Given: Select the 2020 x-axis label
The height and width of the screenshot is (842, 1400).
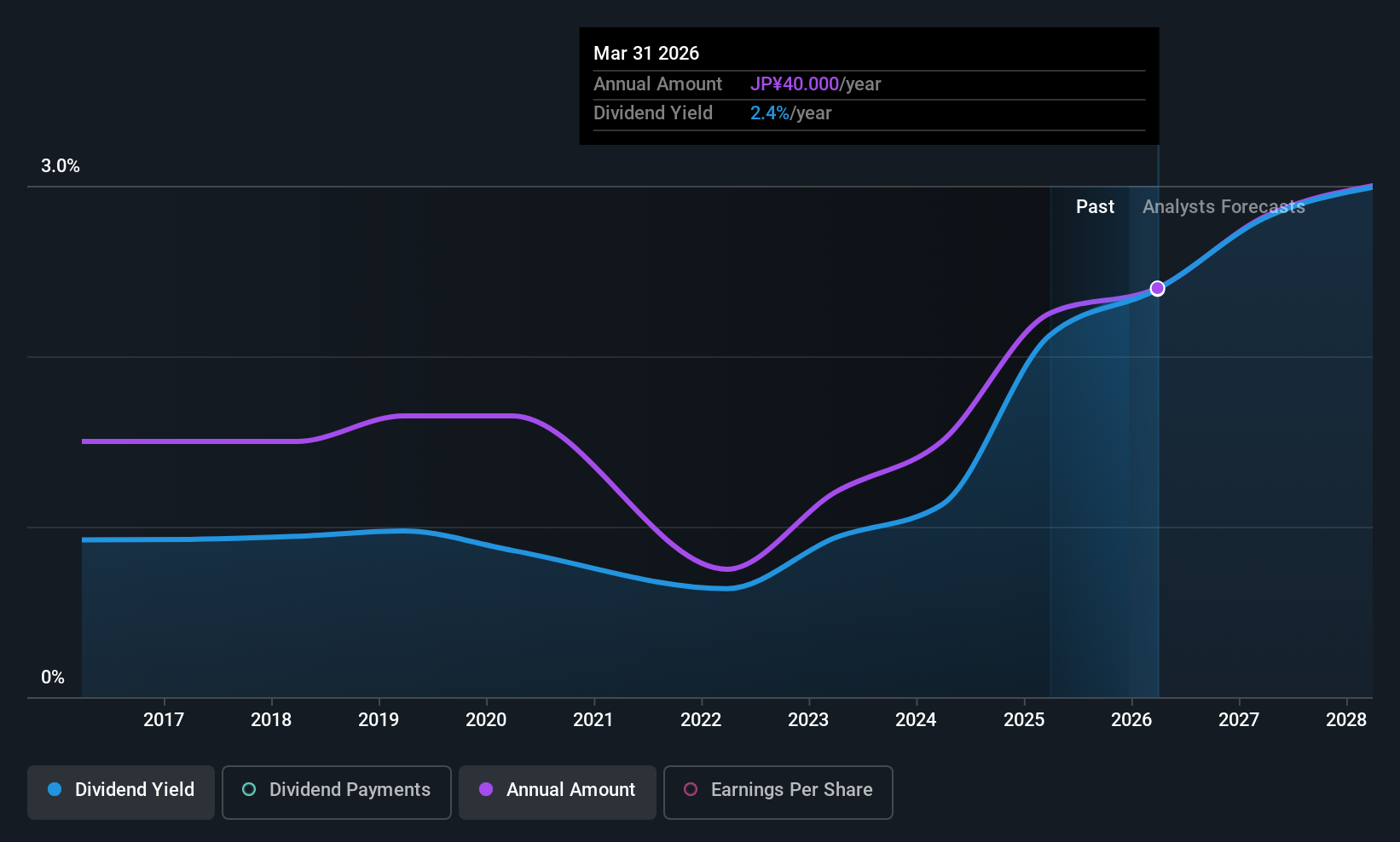Looking at the screenshot, I should [x=486, y=720].
